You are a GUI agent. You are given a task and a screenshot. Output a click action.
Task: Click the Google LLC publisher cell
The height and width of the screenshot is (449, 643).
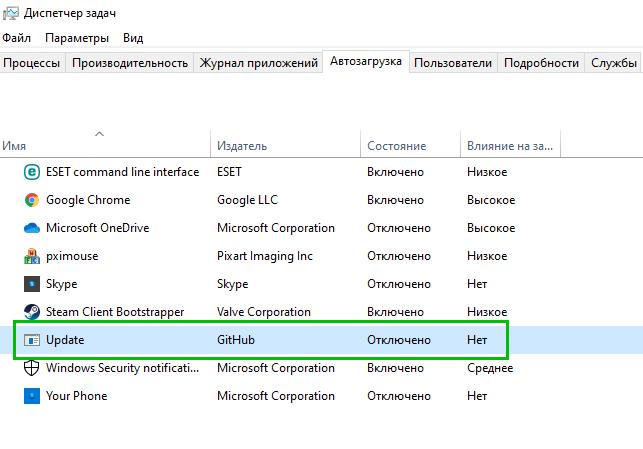pyautogui.click(x=247, y=200)
